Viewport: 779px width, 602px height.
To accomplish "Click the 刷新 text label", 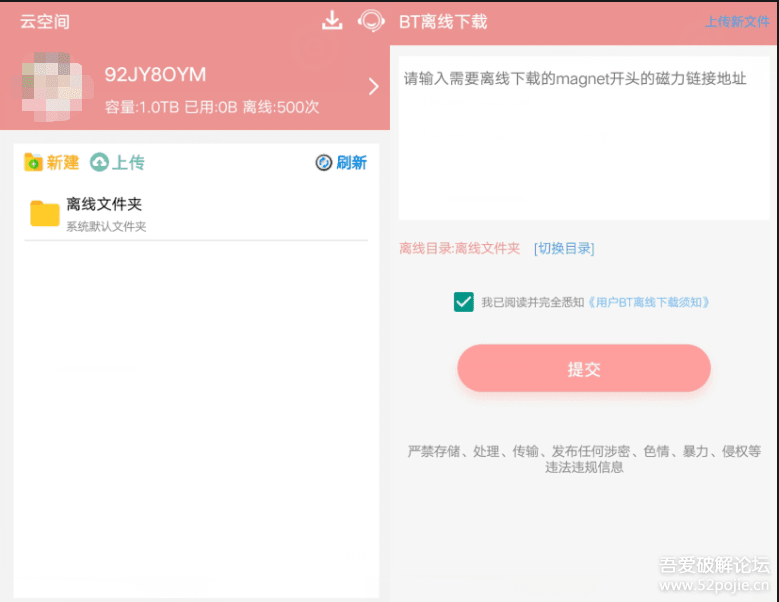I will click(352, 162).
